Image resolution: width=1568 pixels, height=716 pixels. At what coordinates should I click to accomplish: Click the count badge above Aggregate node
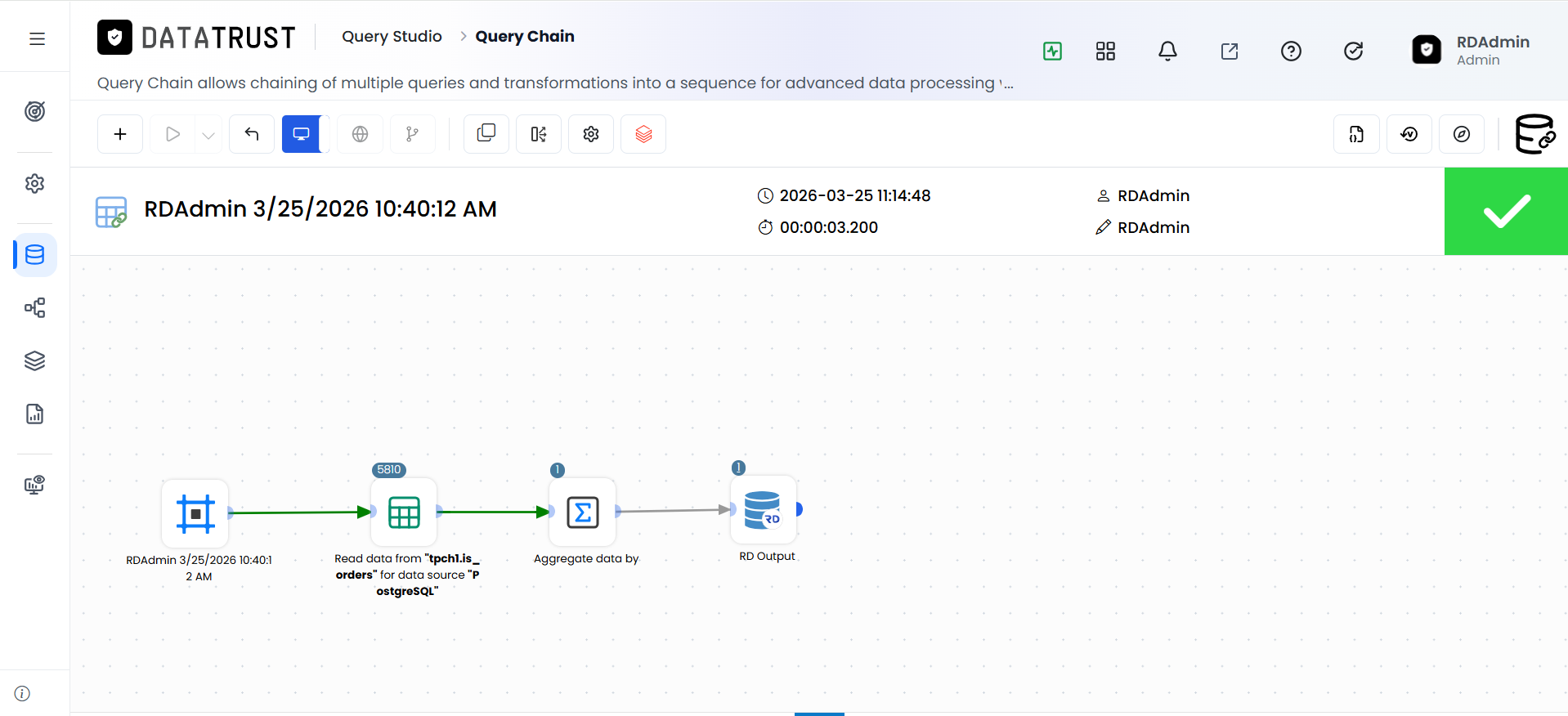(558, 470)
